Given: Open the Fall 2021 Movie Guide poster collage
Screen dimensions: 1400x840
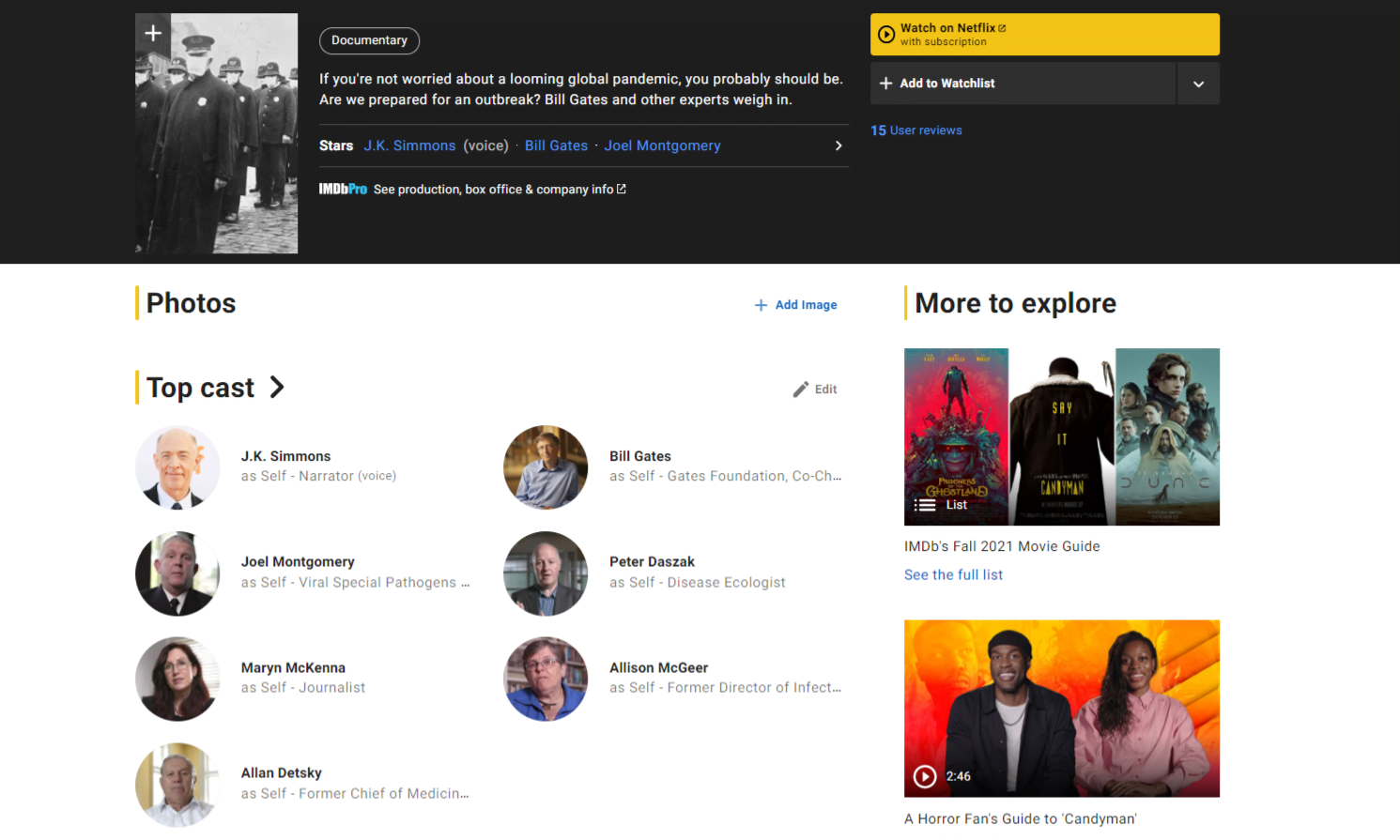Looking at the screenshot, I should (1062, 436).
